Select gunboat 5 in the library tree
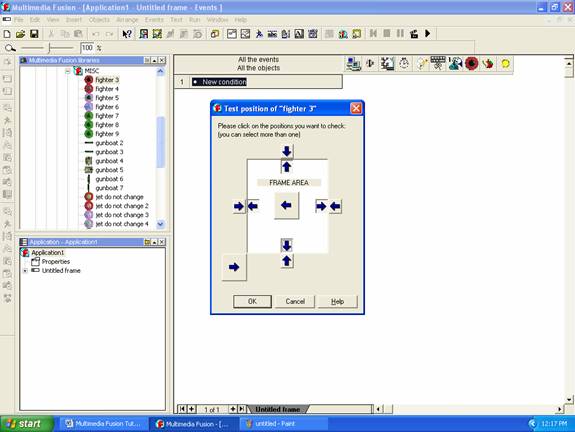 [109, 170]
